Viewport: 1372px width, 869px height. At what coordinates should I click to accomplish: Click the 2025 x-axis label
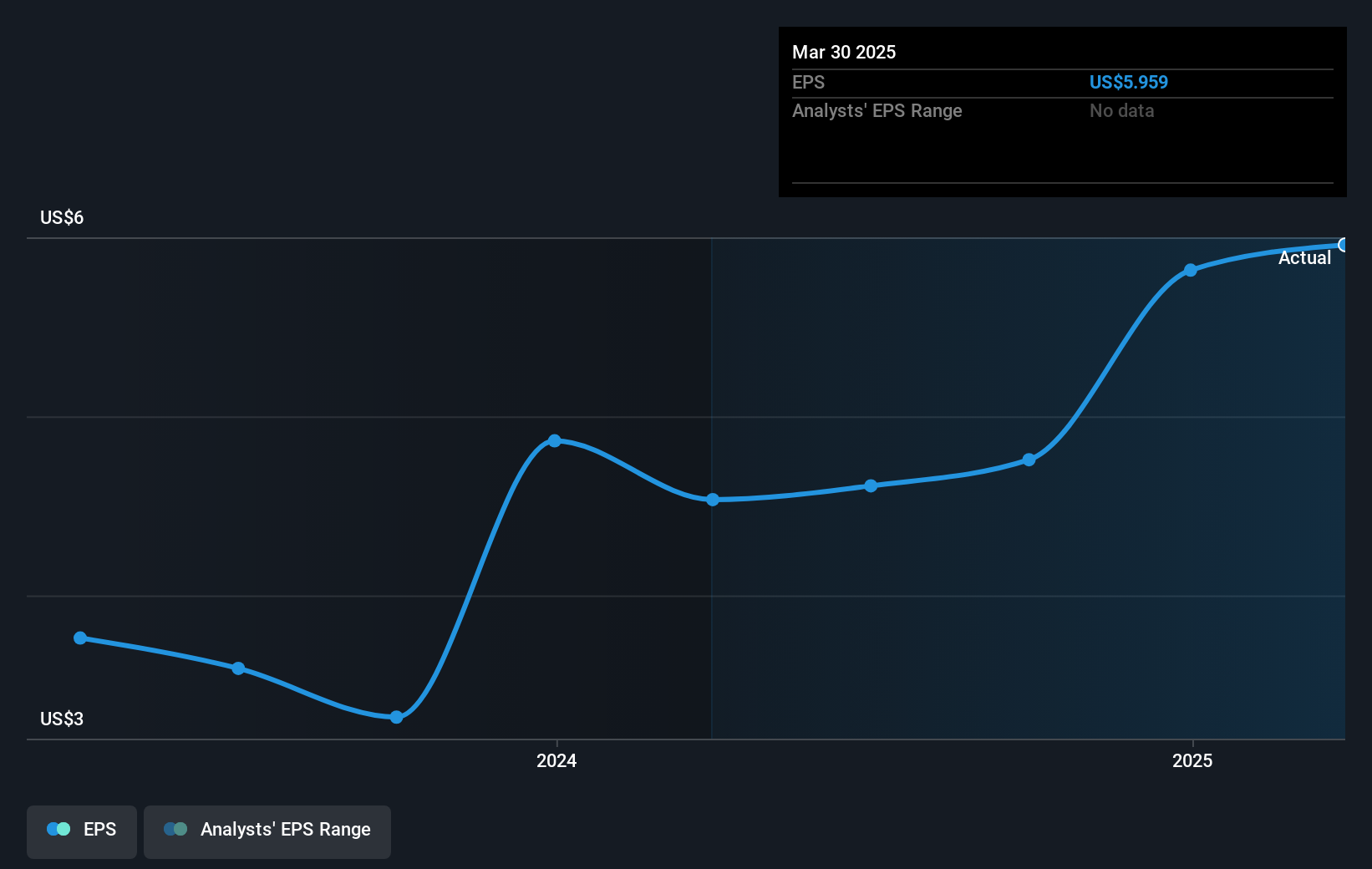click(x=1192, y=760)
